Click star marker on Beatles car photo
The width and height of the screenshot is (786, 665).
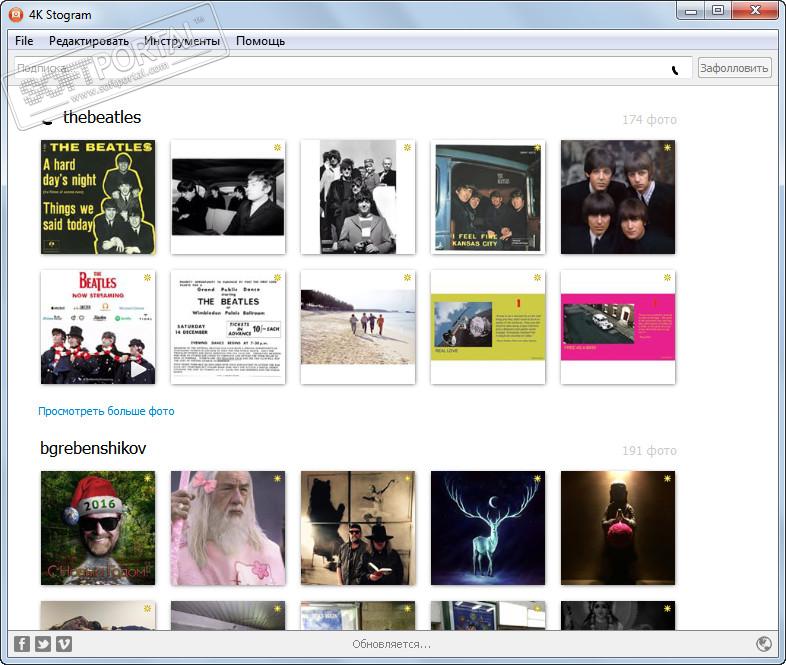277,147
